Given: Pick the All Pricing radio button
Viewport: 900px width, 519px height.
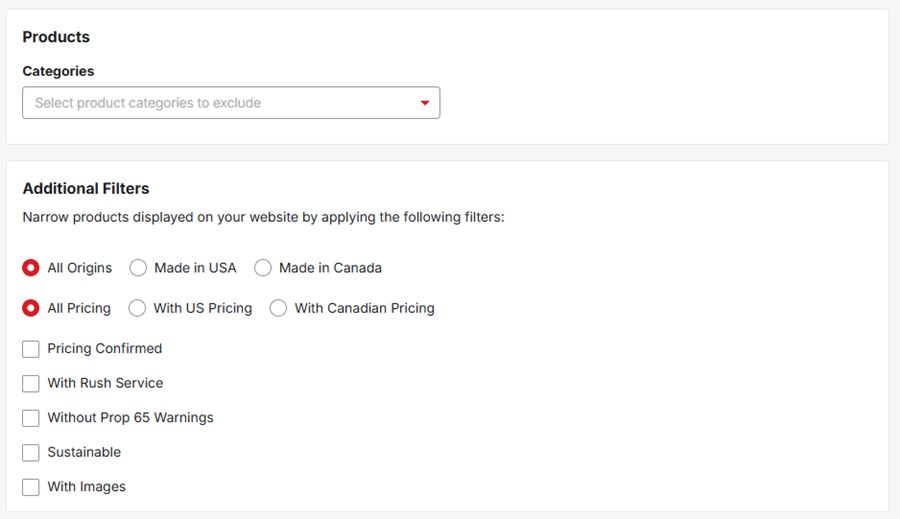Looking at the screenshot, I should tap(31, 308).
